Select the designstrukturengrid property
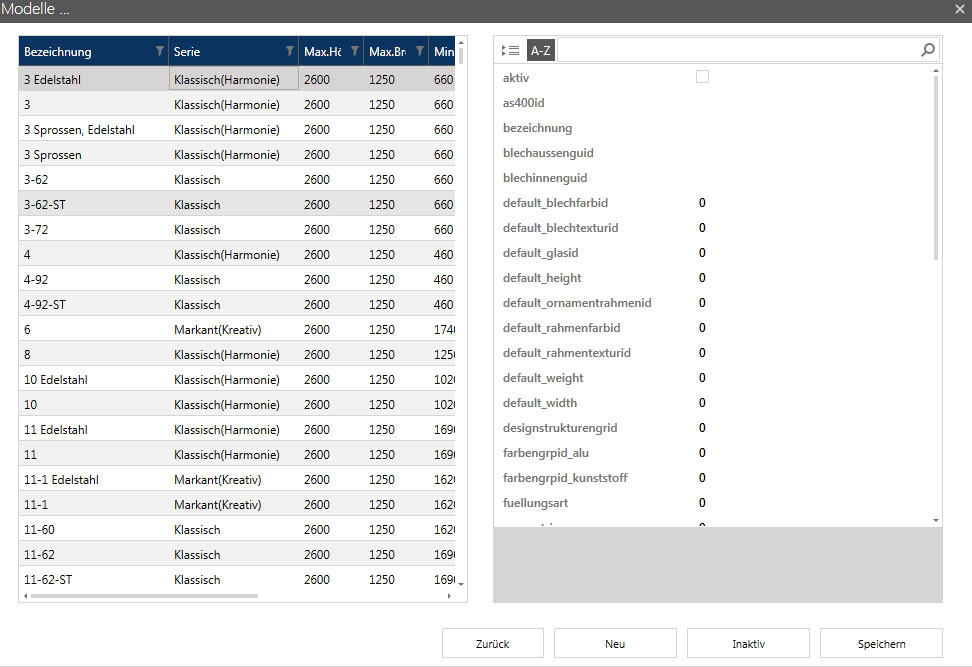 (560, 428)
